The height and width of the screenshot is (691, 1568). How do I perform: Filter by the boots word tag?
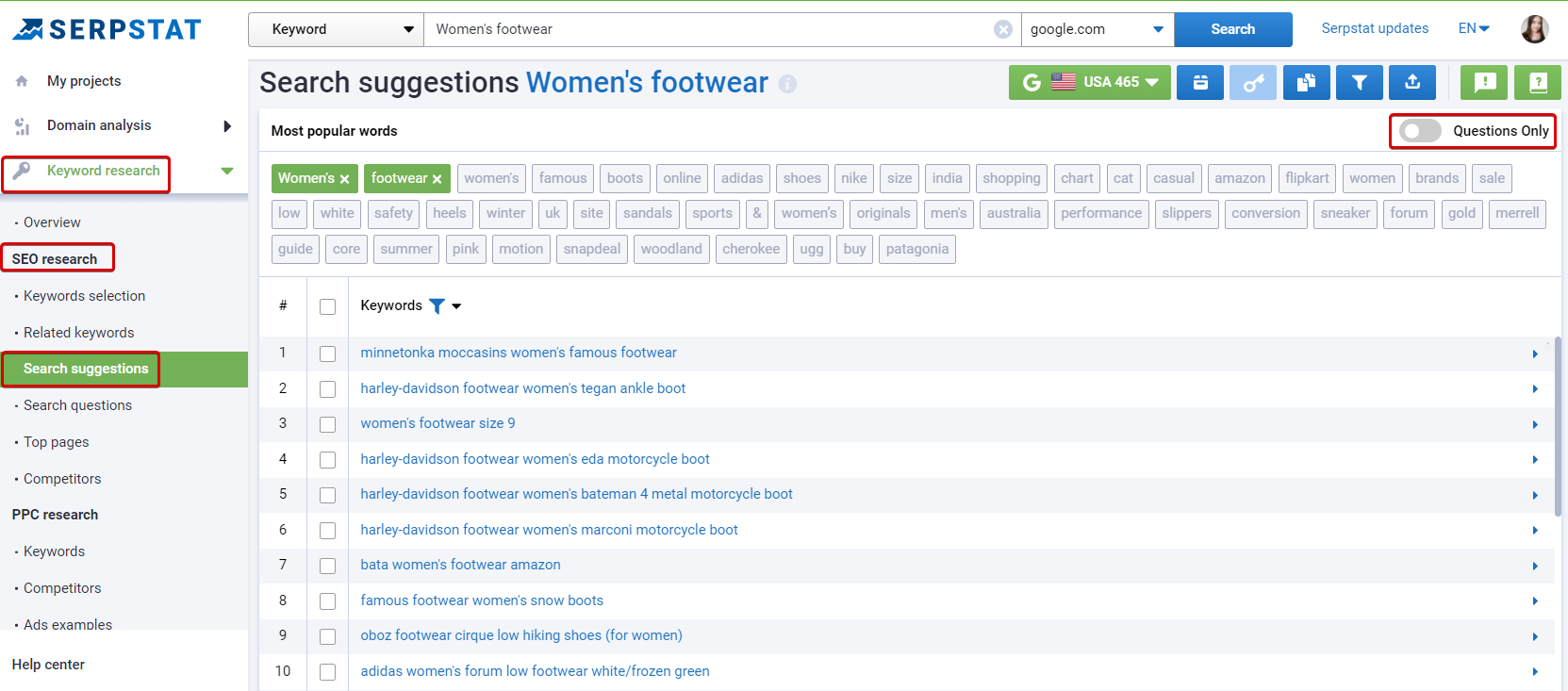point(625,178)
